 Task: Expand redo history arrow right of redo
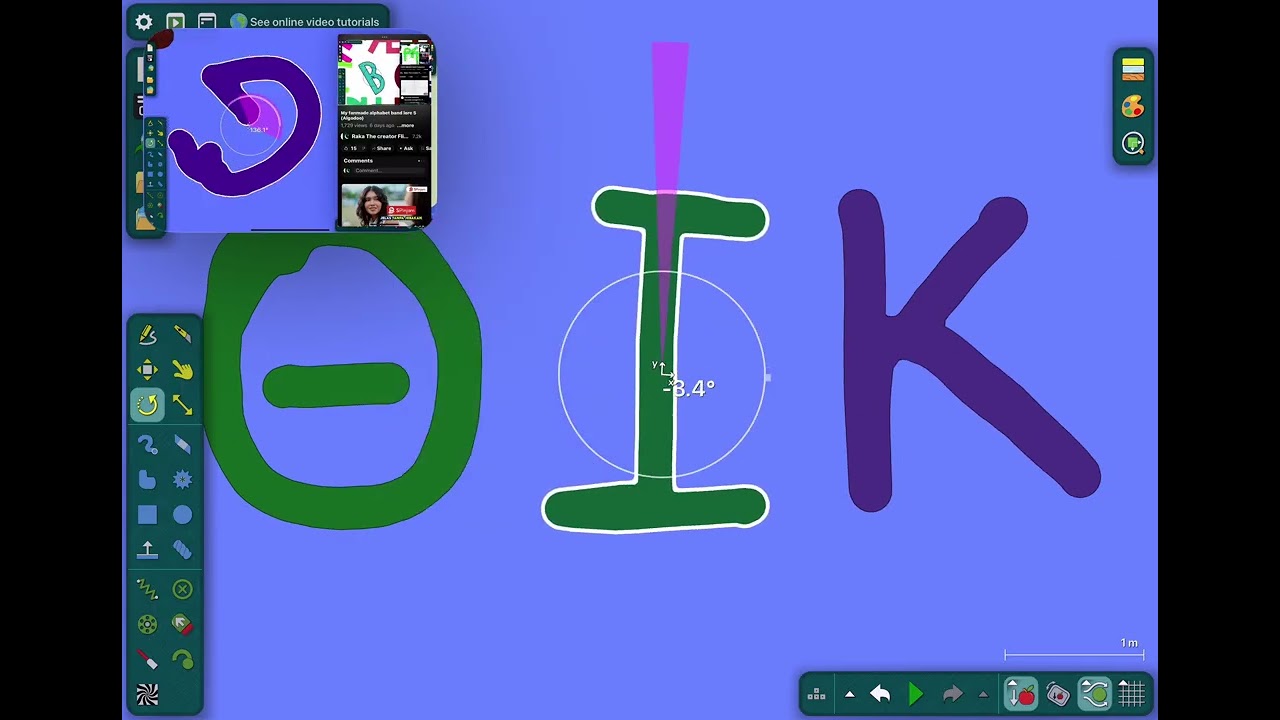(983, 694)
